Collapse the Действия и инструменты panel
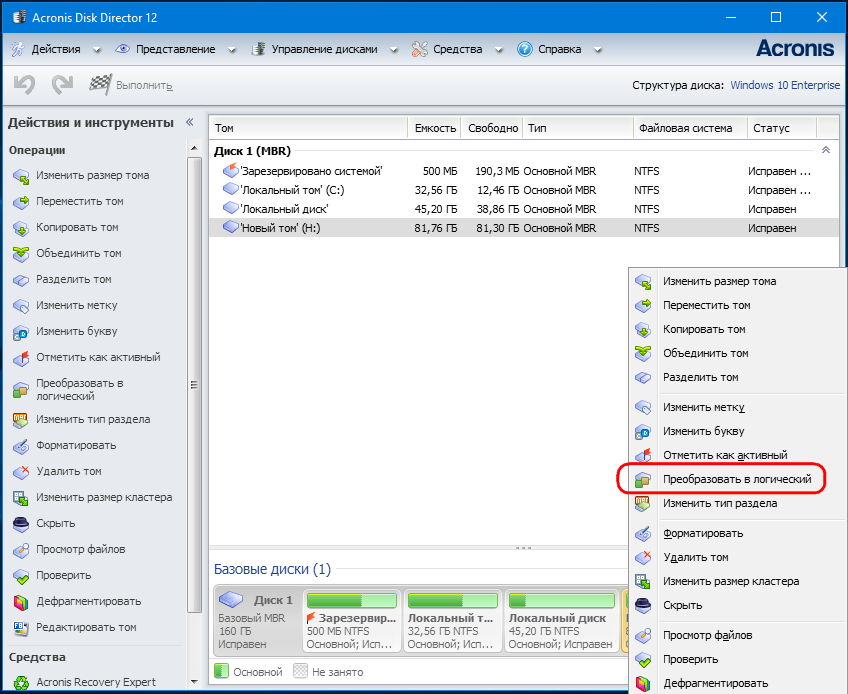Image resolution: width=848 pixels, height=694 pixels. [x=189, y=122]
